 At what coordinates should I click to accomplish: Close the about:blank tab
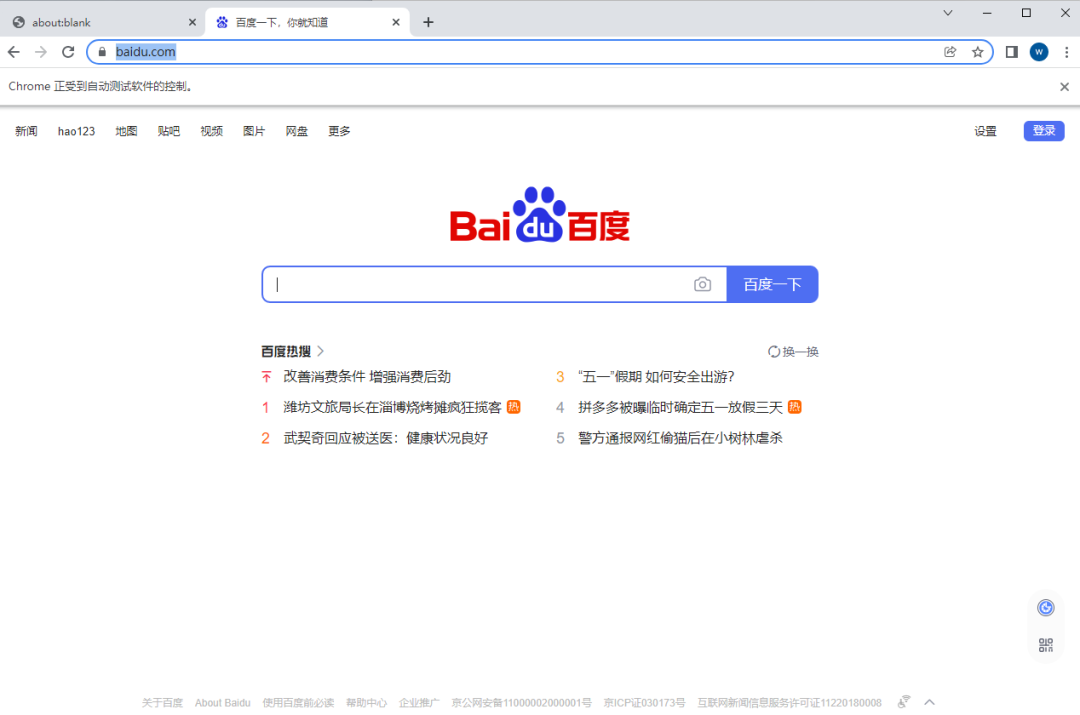click(x=192, y=22)
